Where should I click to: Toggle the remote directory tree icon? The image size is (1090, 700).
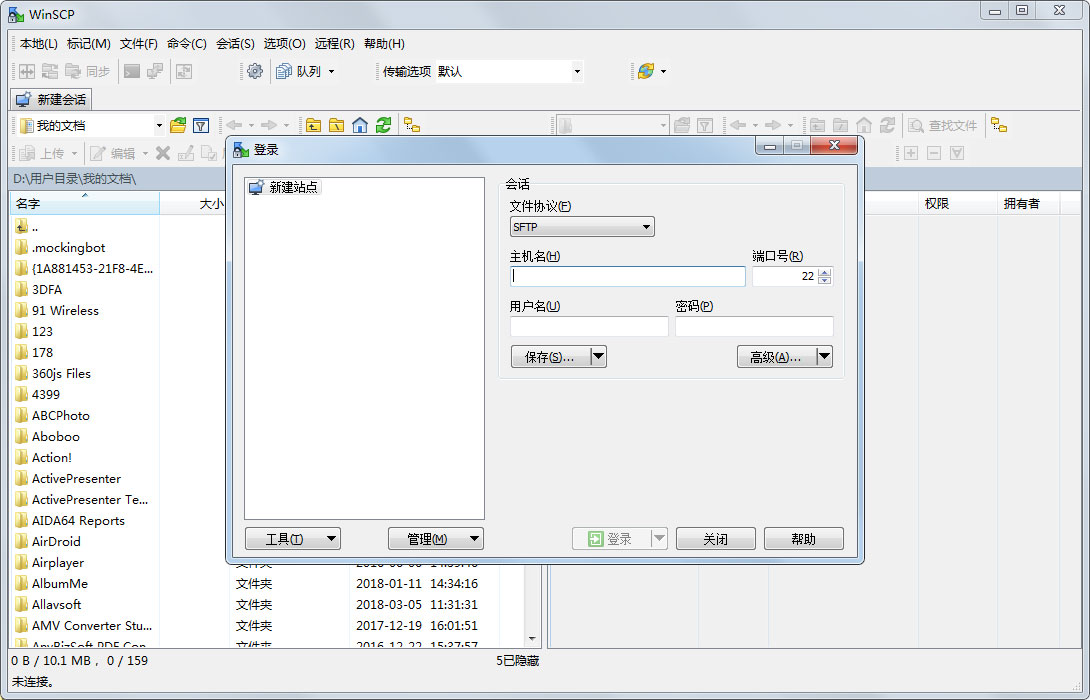(999, 125)
